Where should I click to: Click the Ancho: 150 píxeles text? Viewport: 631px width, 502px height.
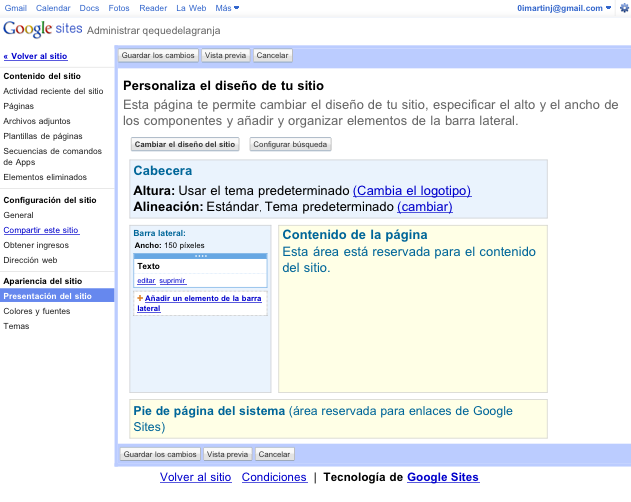click(169, 245)
